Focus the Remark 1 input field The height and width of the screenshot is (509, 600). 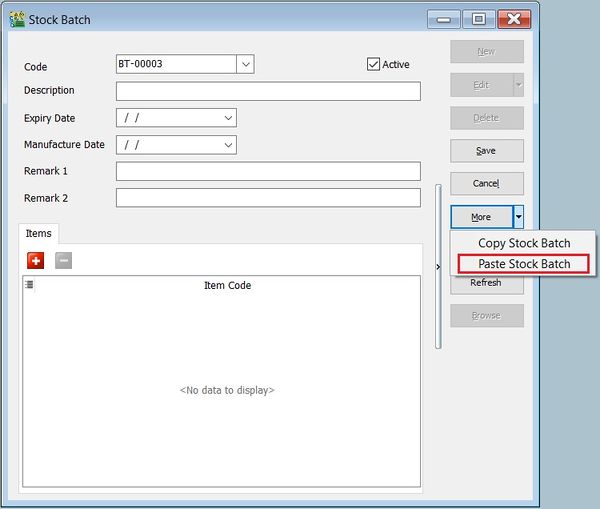point(268,172)
